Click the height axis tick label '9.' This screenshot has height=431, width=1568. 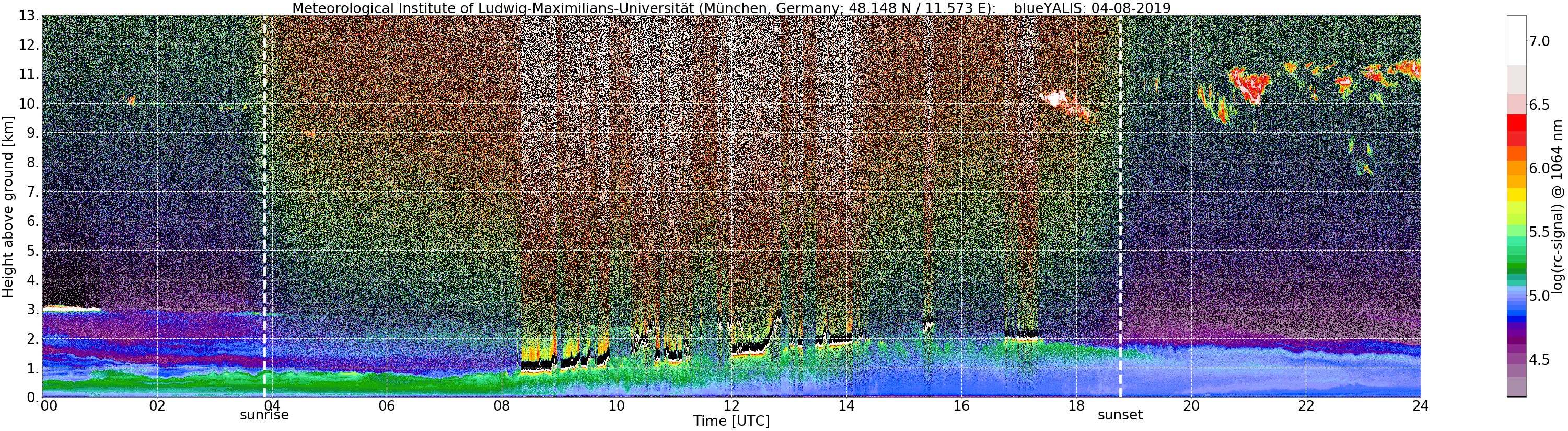pyautogui.click(x=33, y=133)
